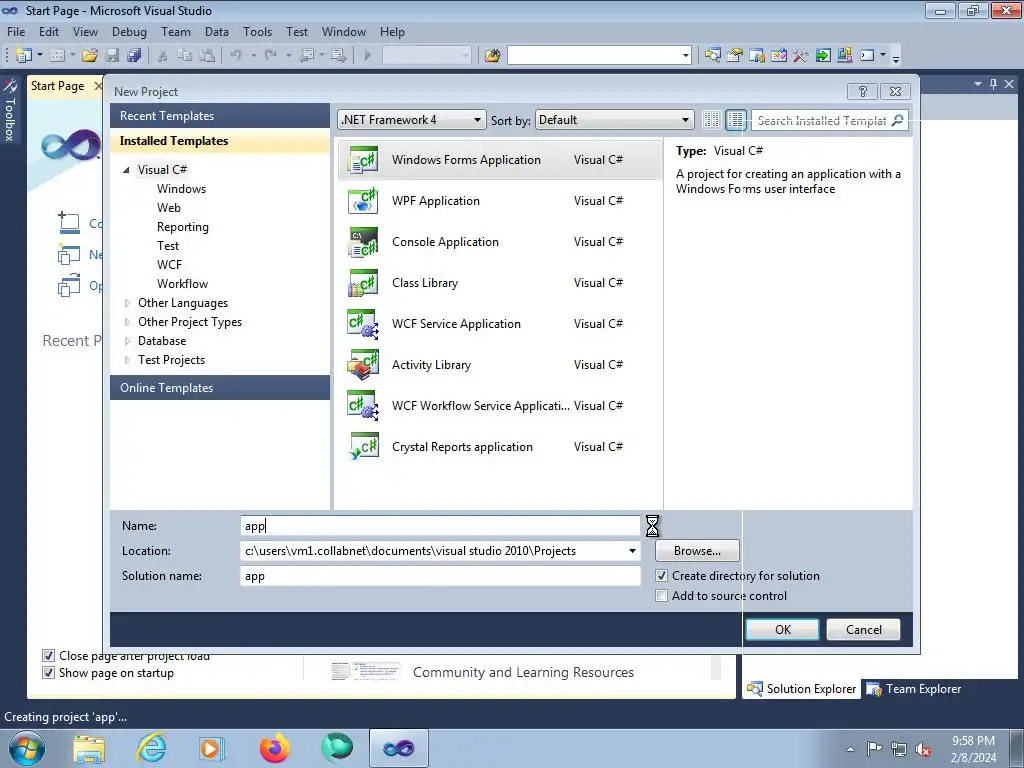Uncheck Close page after project load
Image resolution: width=1024 pixels, height=768 pixels.
tap(48, 655)
